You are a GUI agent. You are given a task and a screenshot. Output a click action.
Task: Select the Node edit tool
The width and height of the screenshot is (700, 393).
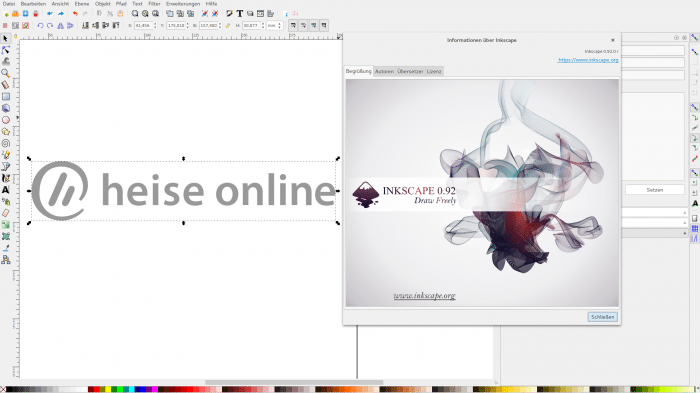tap(6, 50)
